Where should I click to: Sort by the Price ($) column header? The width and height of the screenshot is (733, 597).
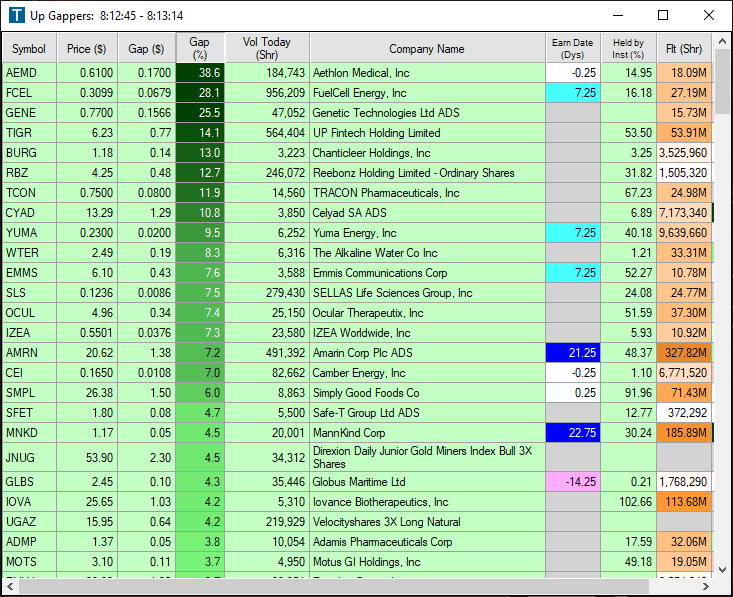point(86,48)
